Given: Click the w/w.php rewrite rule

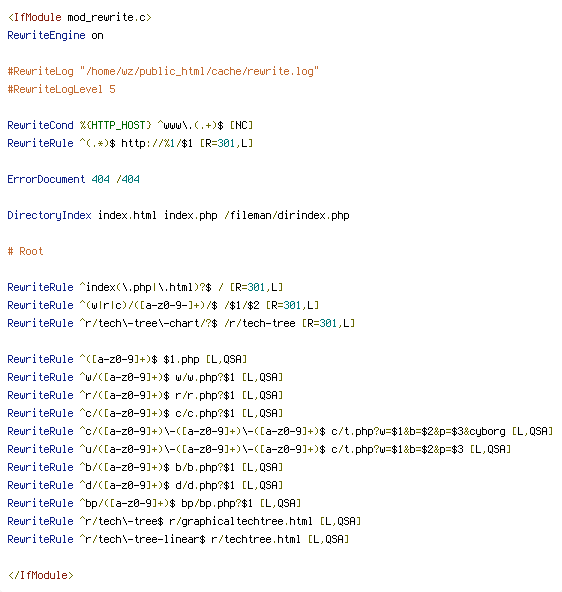Looking at the screenshot, I should 145,377.
